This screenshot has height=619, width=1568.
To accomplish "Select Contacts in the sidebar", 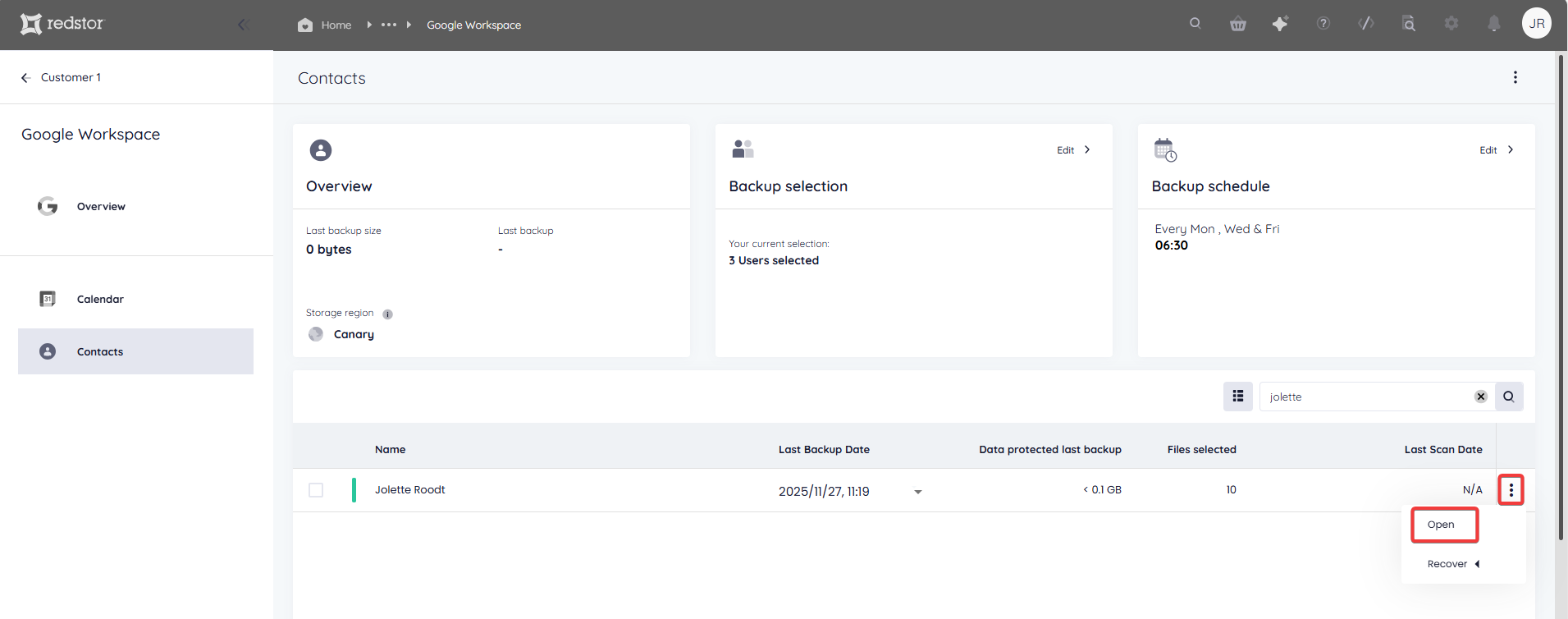I will click(x=135, y=351).
